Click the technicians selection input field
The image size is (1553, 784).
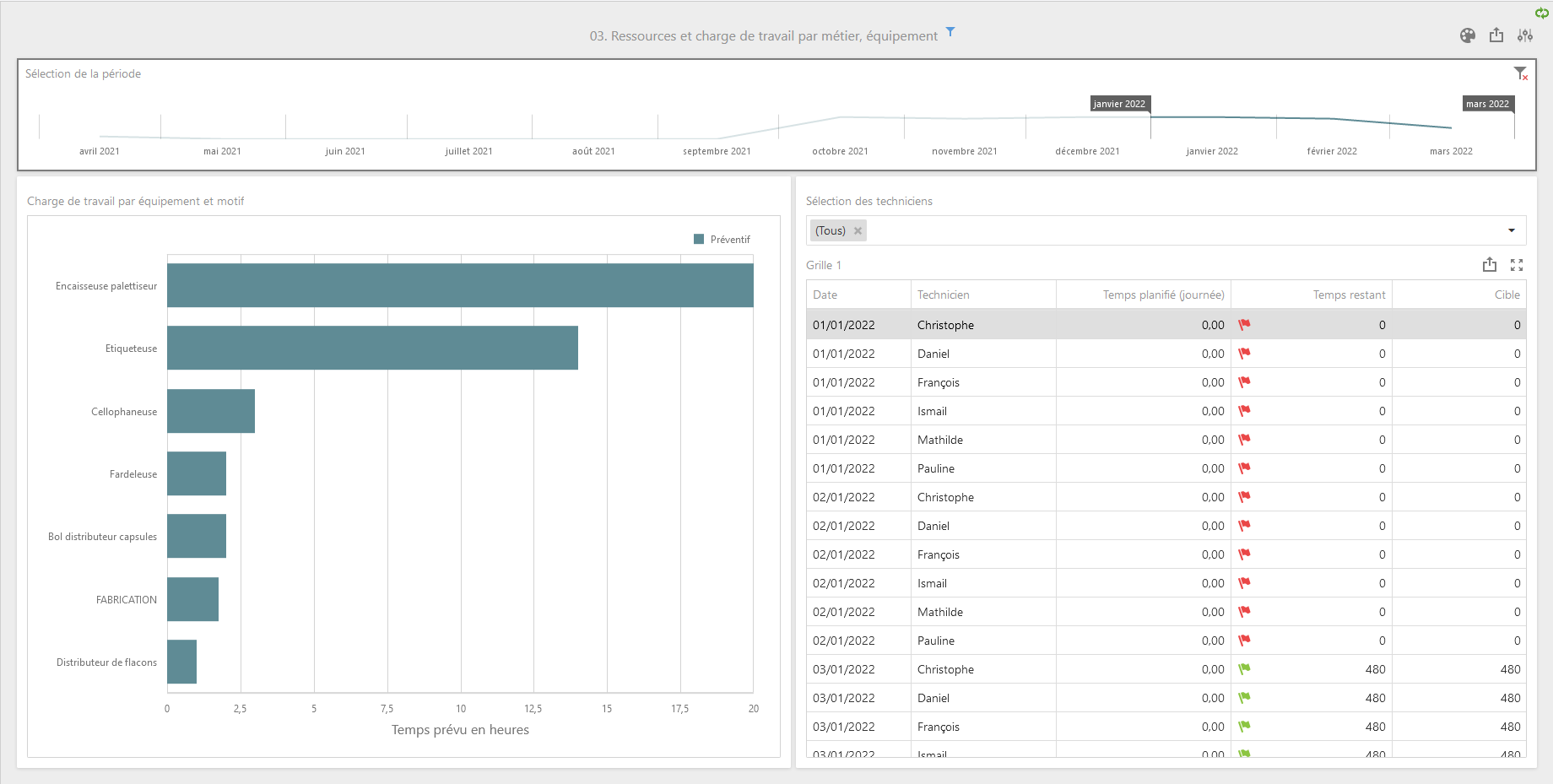pyautogui.click(x=1166, y=230)
